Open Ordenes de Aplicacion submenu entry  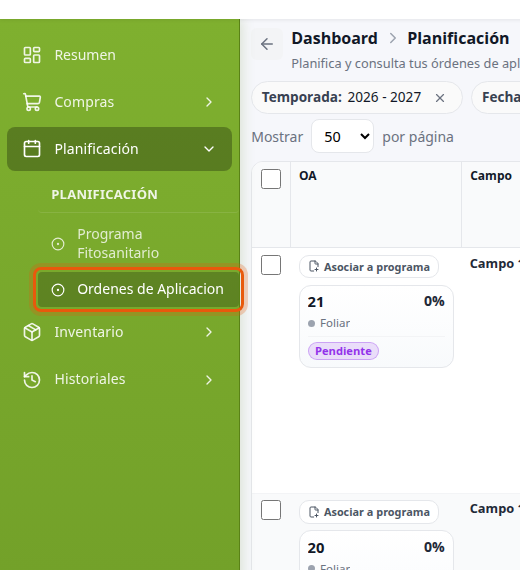click(x=139, y=289)
